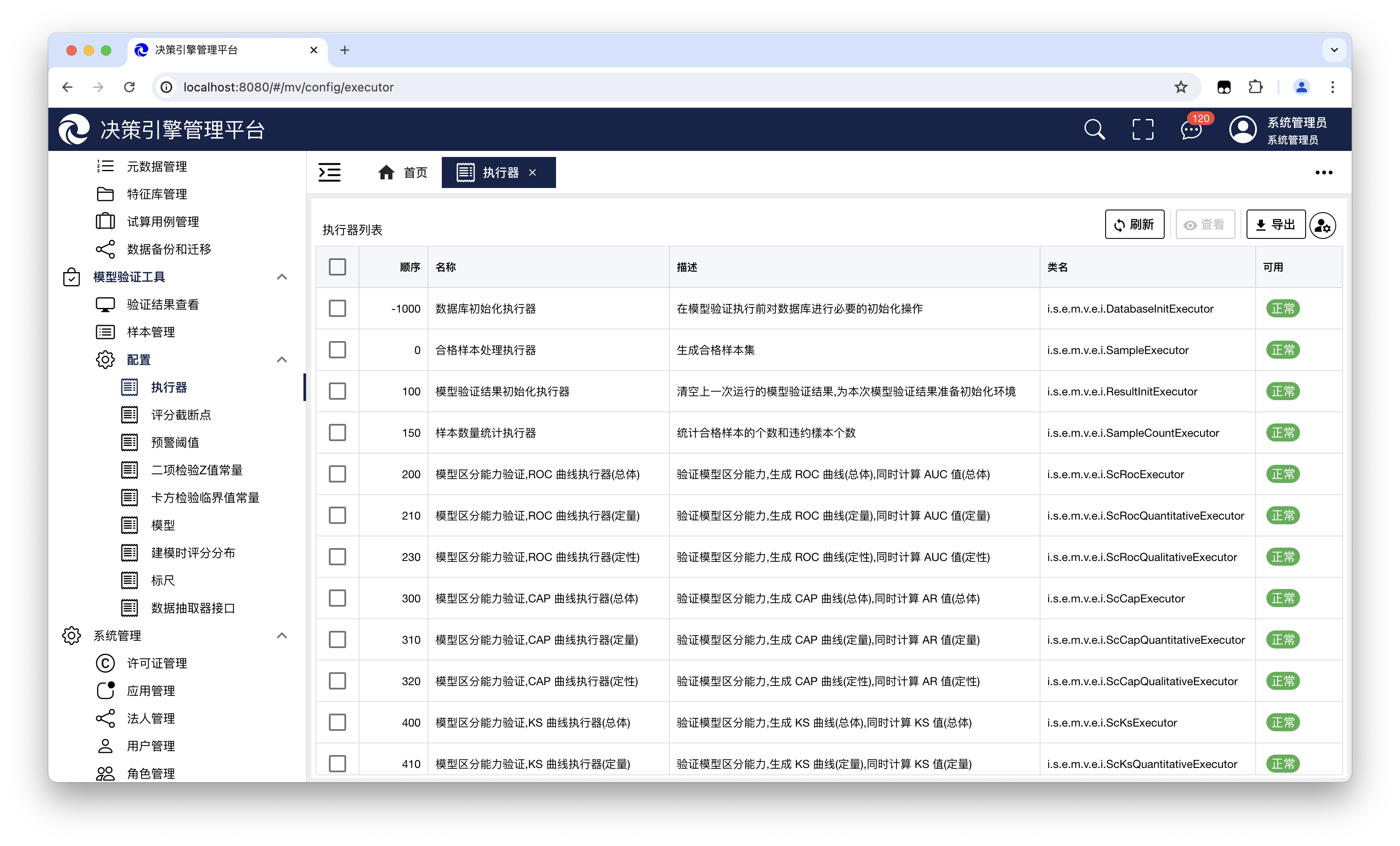
Task: Check the select-all checkbox in table header
Action: [337, 267]
